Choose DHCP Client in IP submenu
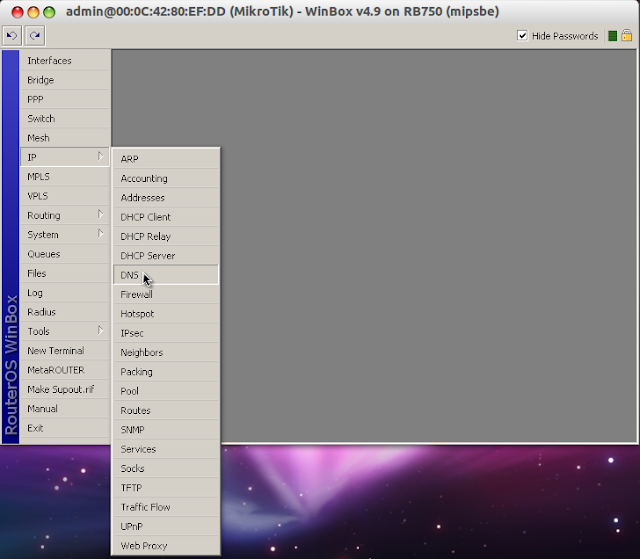The image size is (640, 559). (x=166, y=217)
